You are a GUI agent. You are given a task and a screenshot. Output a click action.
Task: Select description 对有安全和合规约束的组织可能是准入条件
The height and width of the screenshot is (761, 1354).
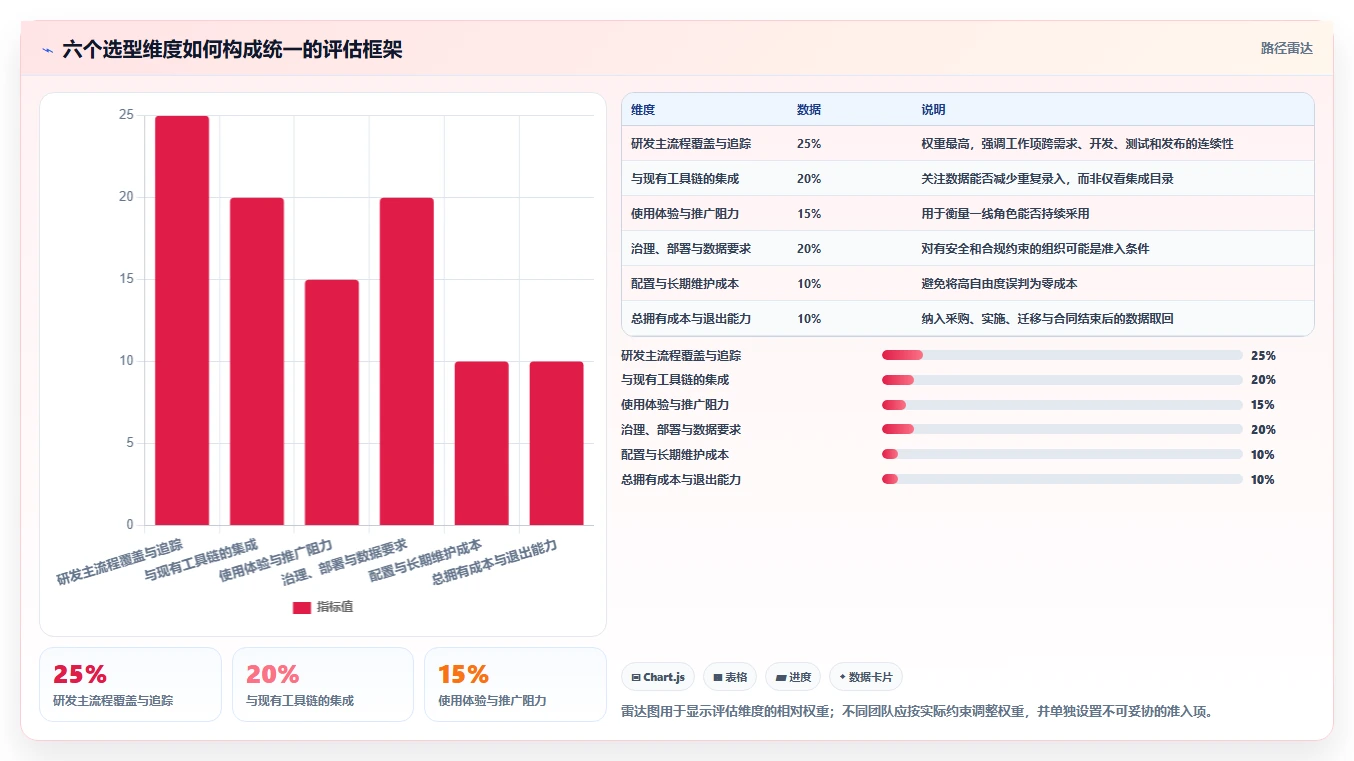pos(1035,249)
